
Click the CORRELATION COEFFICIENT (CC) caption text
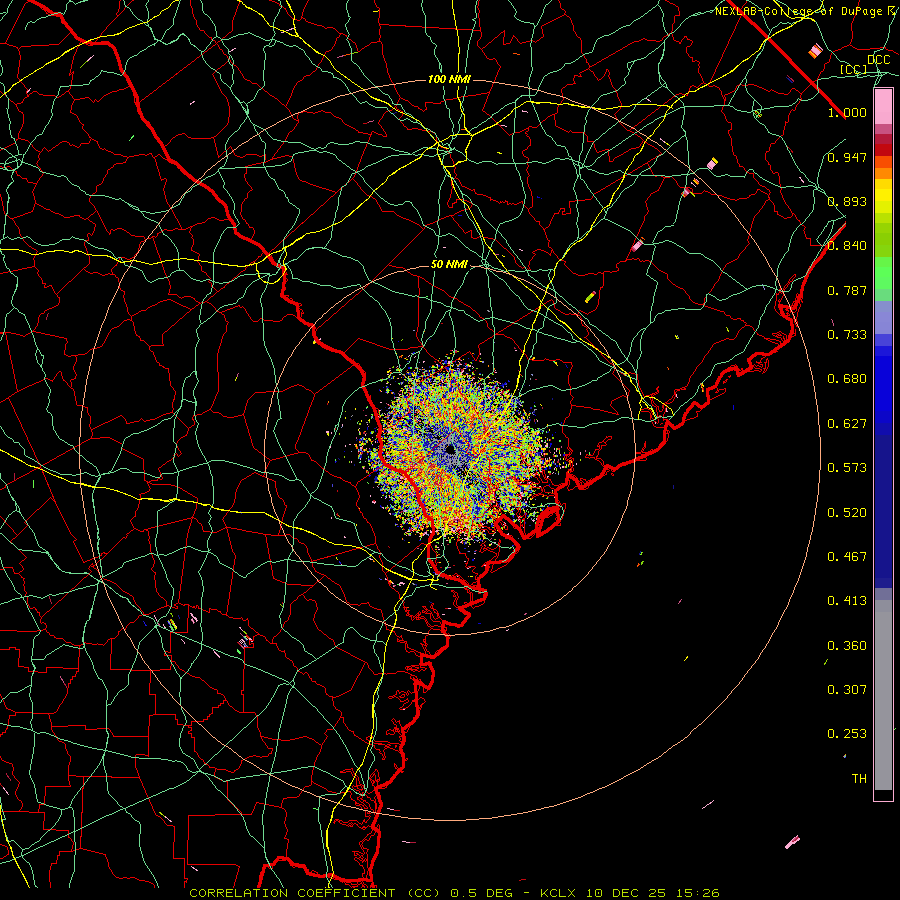point(315,893)
